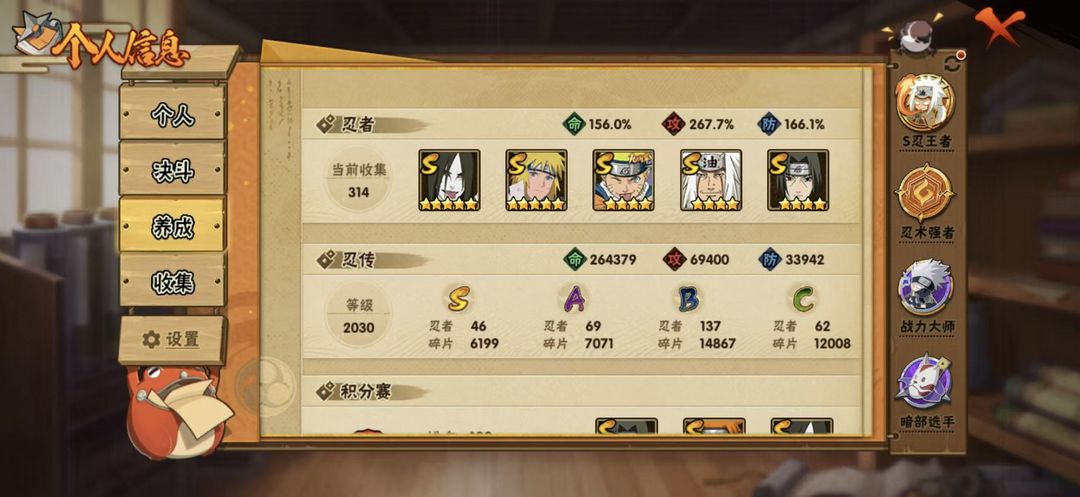Select the 暗部选手 fox mask badge

(925, 381)
